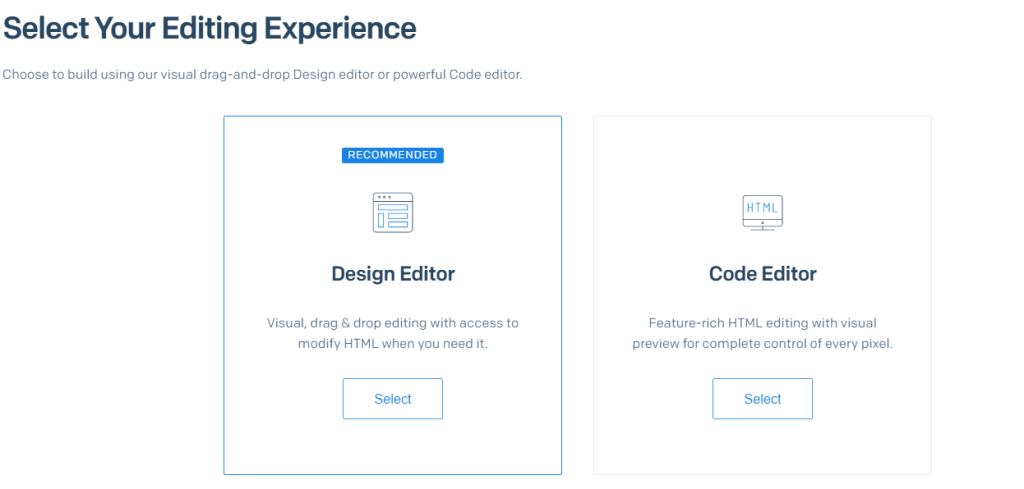Image resolution: width=1024 pixels, height=489 pixels.
Task: Click the Design Editor layout window icon
Action: pos(392,213)
